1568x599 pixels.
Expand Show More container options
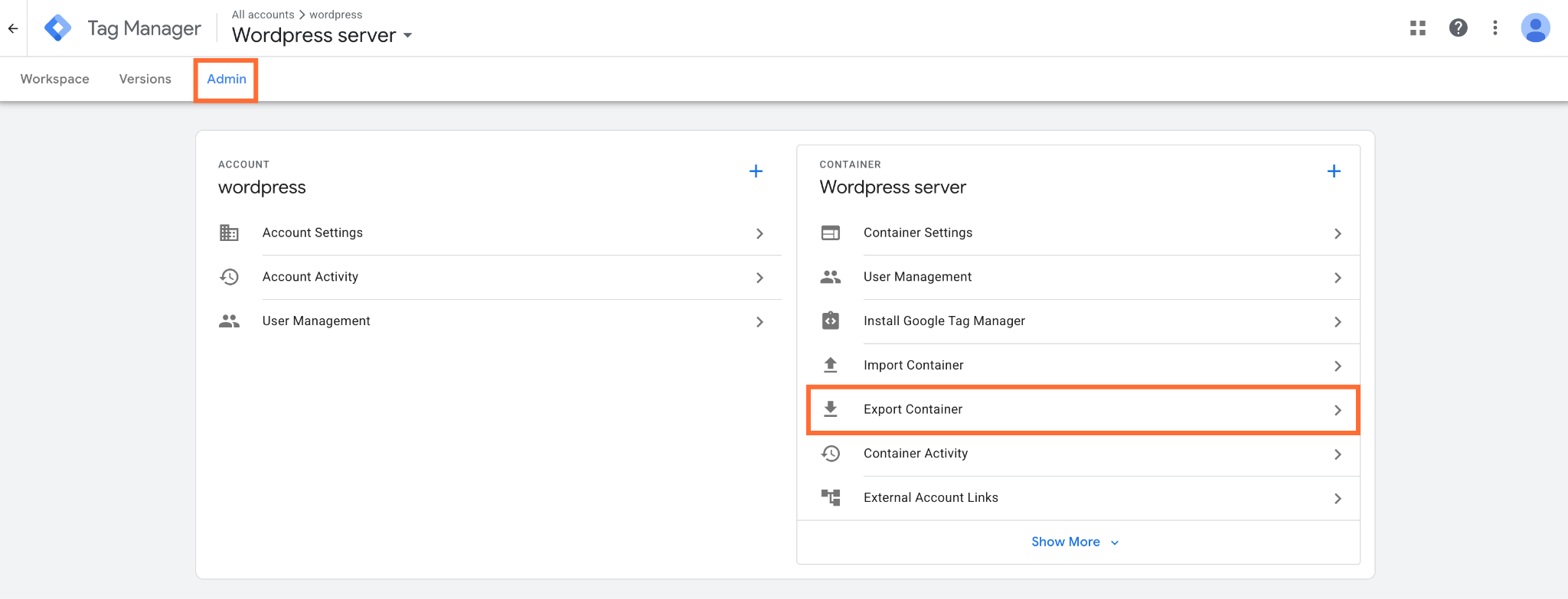[x=1075, y=542]
